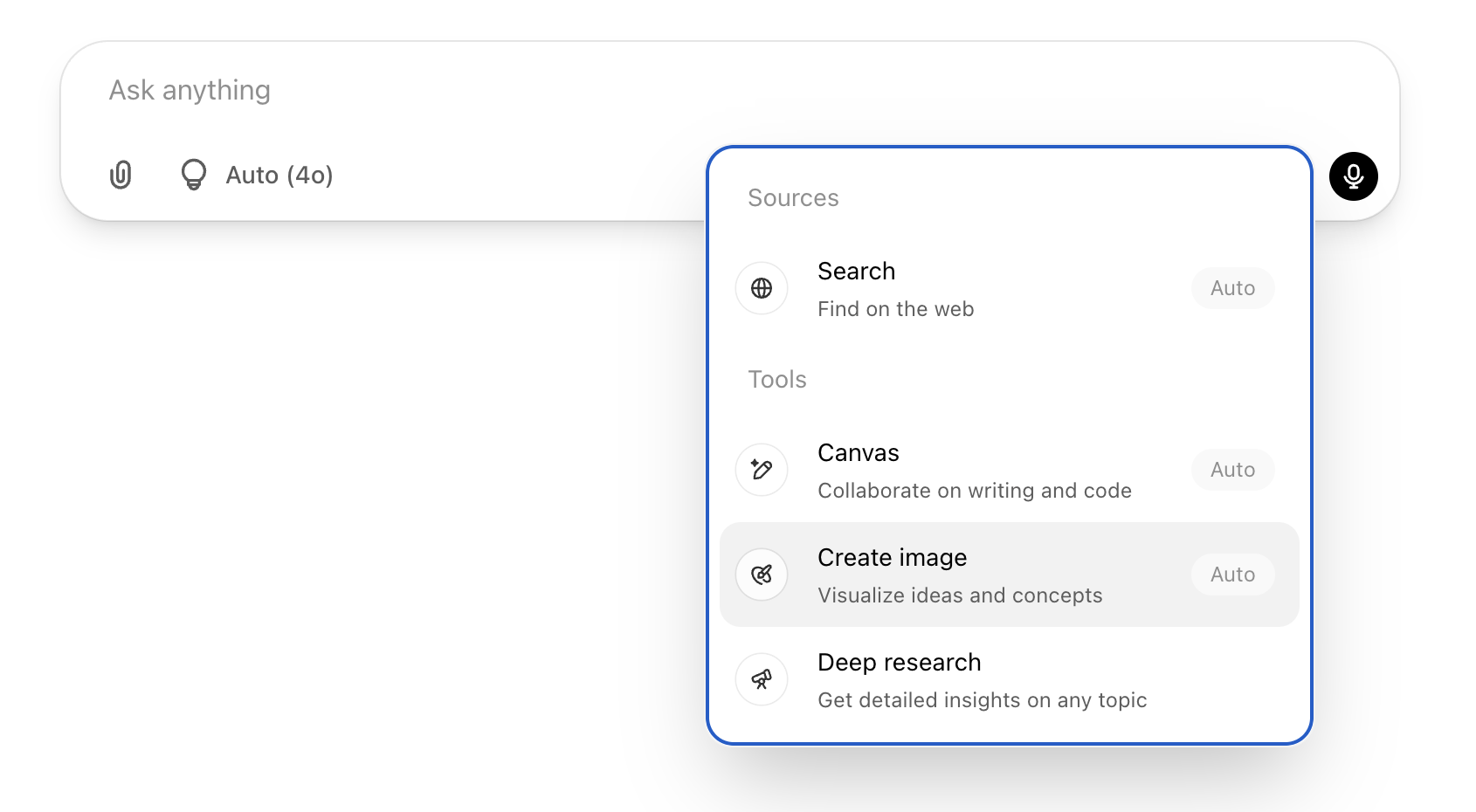Click the Ask anything input field
This screenshot has height=812, width=1476.
[349, 90]
